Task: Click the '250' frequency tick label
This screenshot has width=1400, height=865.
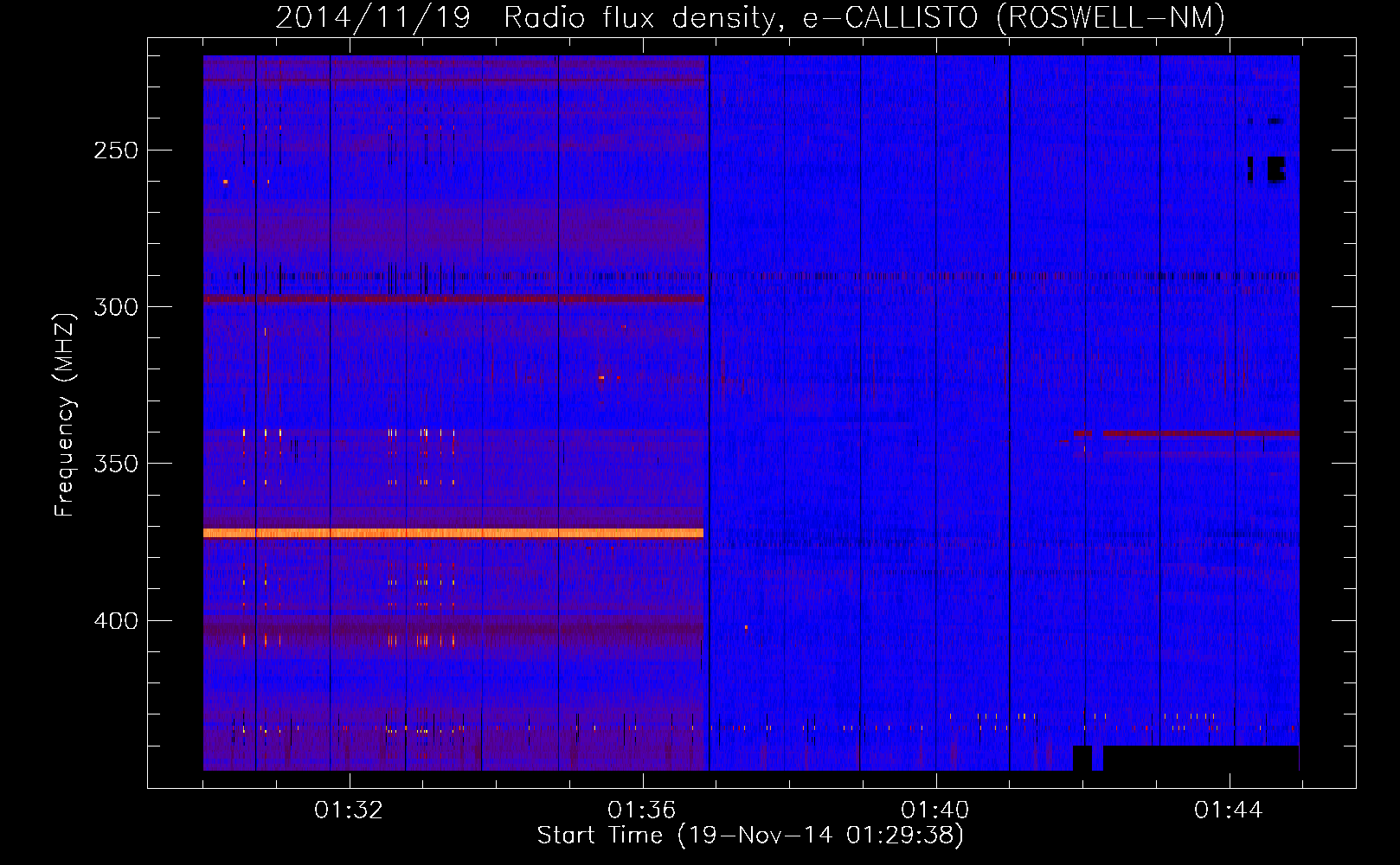Action: [116, 151]
